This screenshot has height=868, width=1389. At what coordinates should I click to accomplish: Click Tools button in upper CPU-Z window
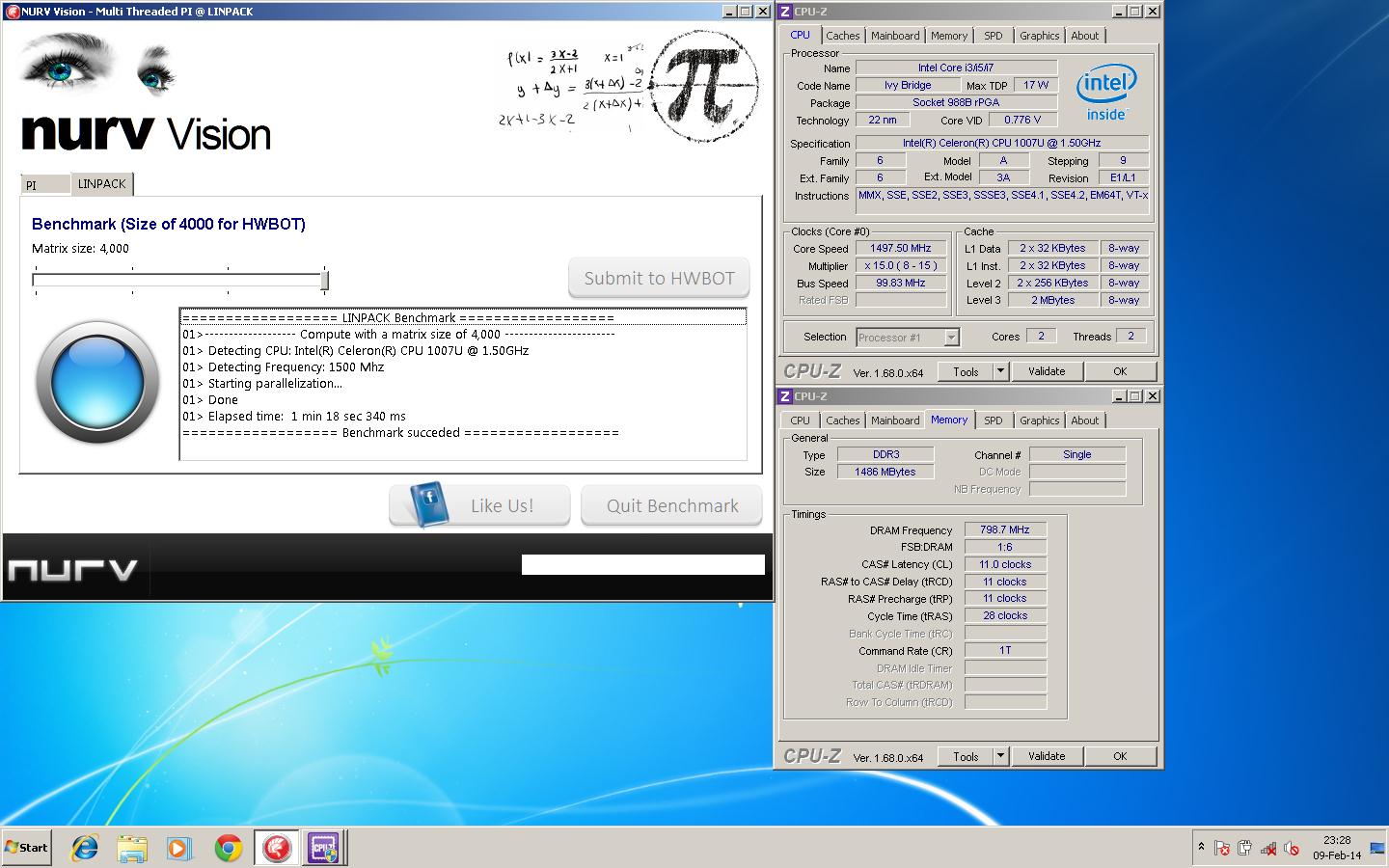tap(966, 371)
